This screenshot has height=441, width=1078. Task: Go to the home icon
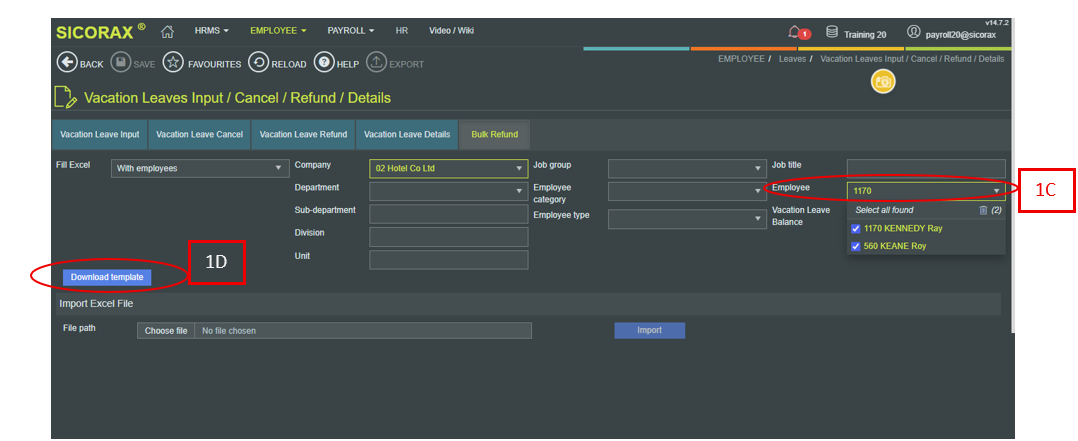167,32
